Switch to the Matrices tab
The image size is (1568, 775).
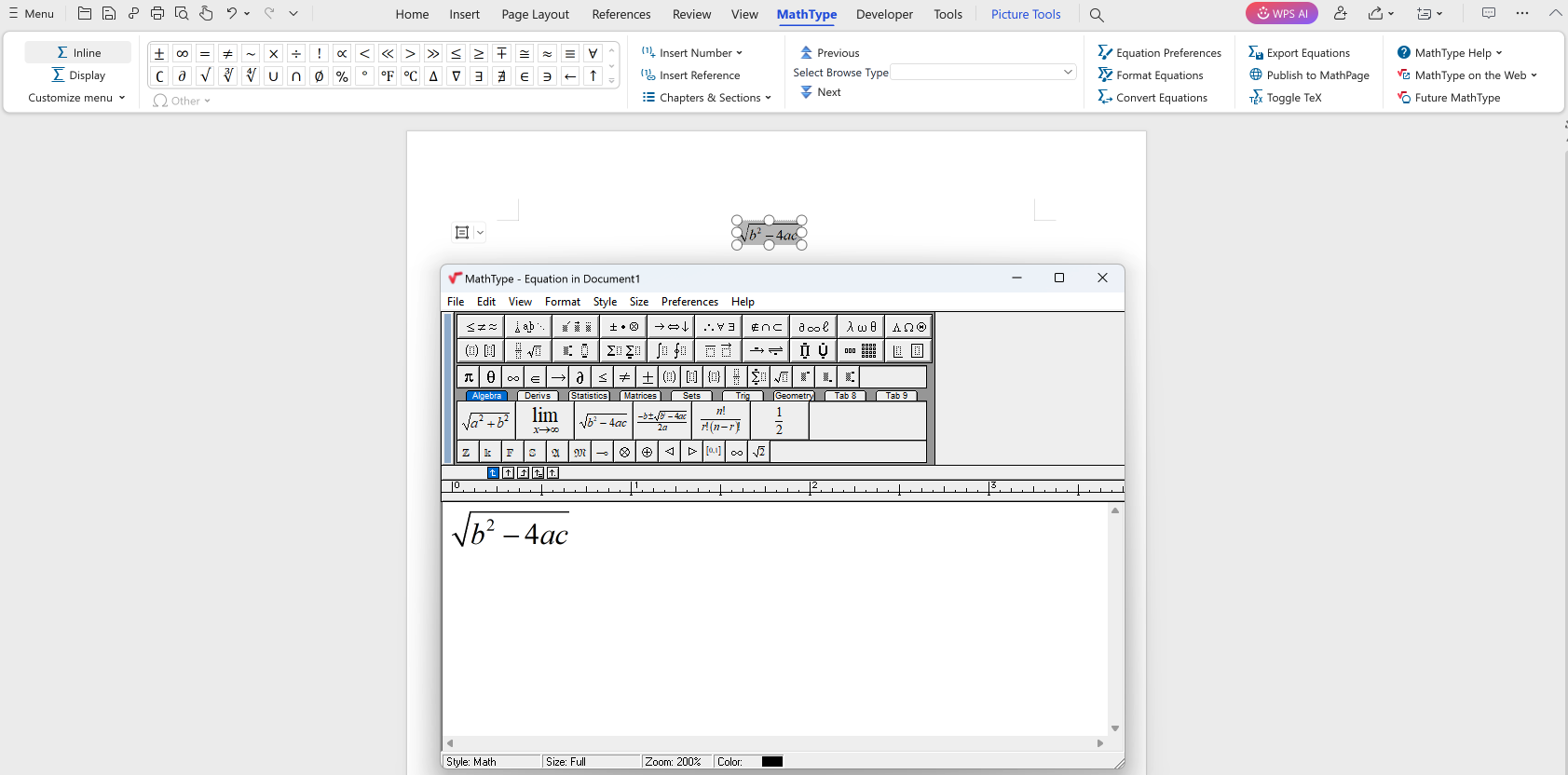pos(640,396)
